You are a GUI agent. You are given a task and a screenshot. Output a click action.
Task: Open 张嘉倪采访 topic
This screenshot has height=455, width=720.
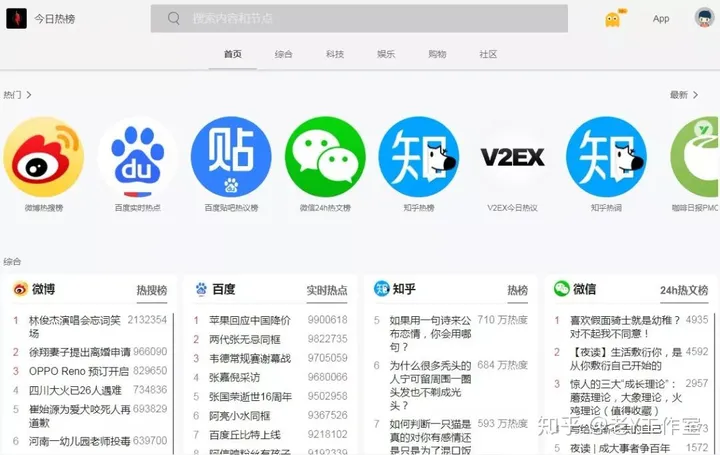(234, 377)
